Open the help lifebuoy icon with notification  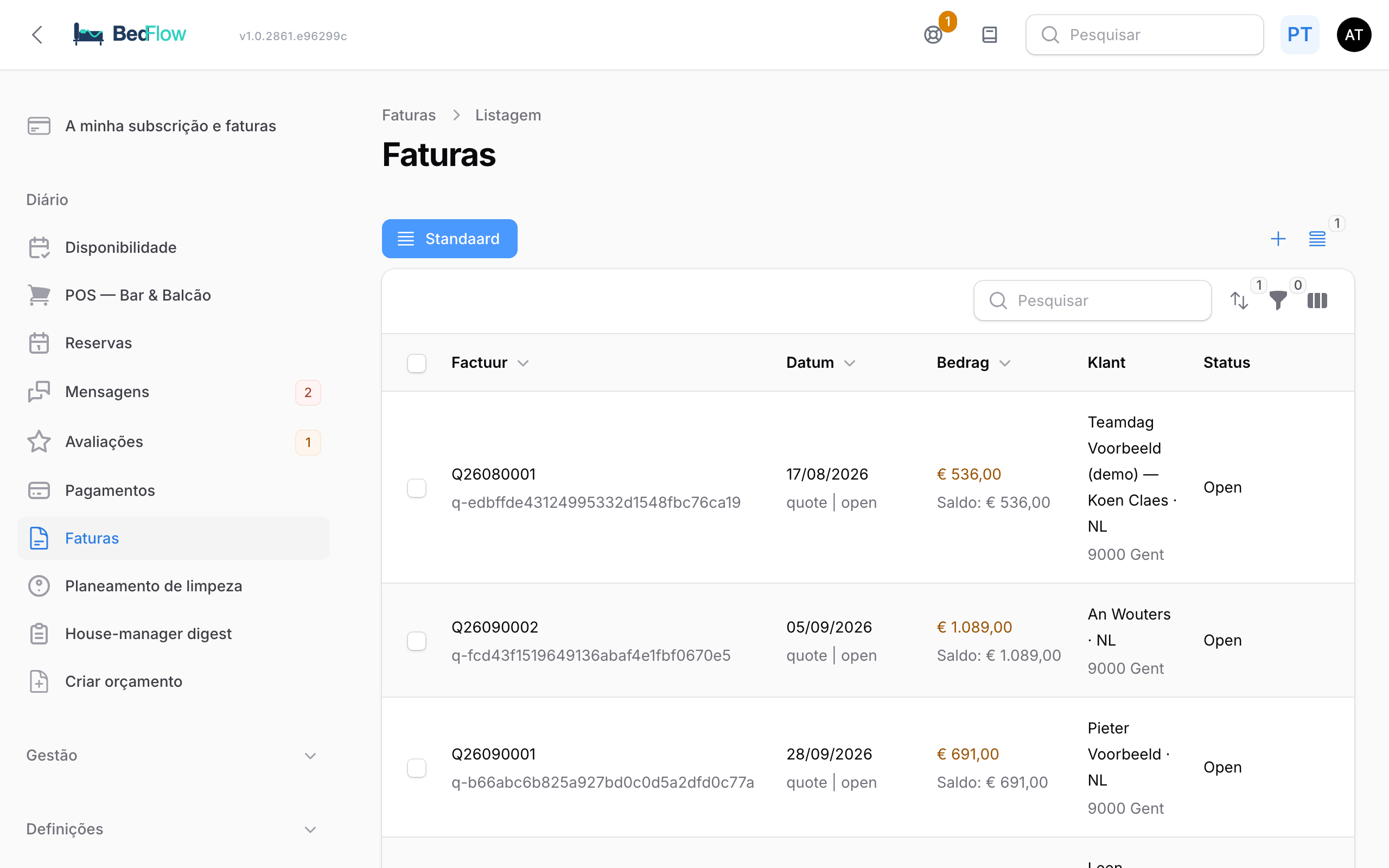click(x=934, y=35)
